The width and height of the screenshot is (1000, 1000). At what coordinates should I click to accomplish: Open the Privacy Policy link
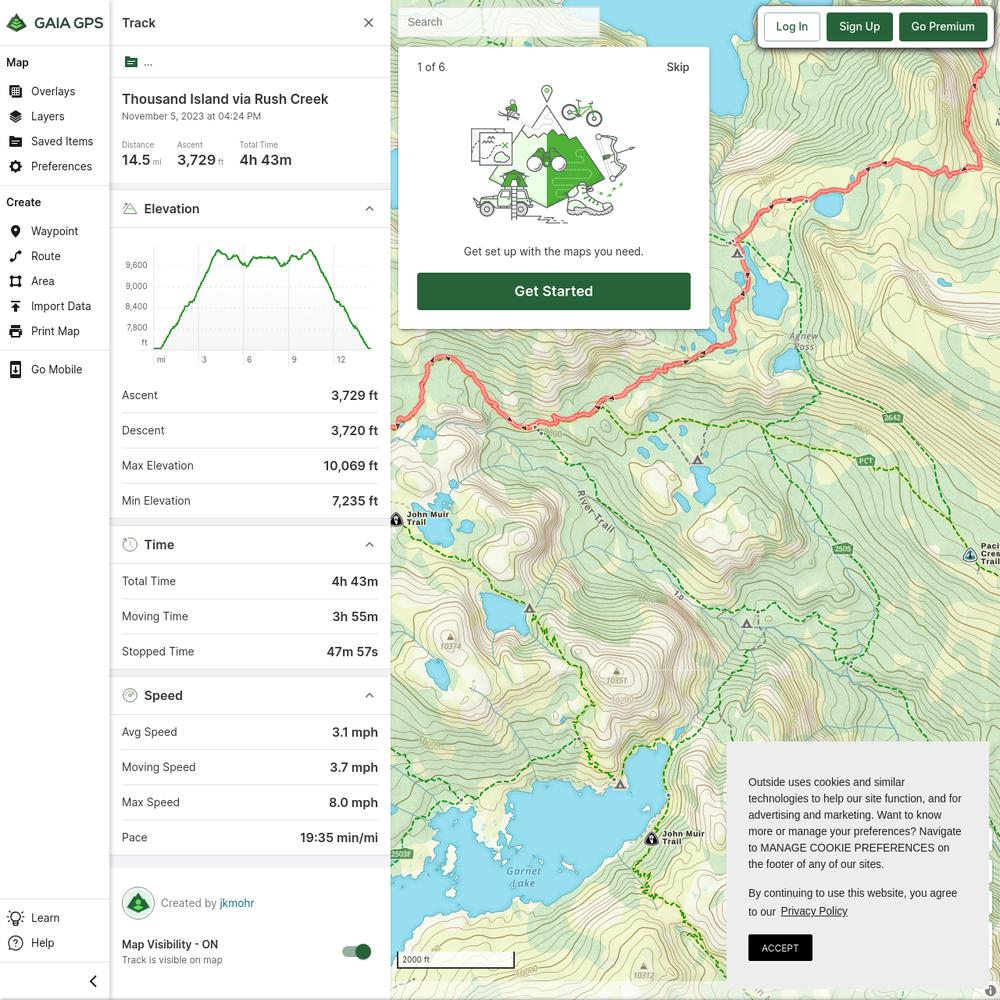(814, 911)
